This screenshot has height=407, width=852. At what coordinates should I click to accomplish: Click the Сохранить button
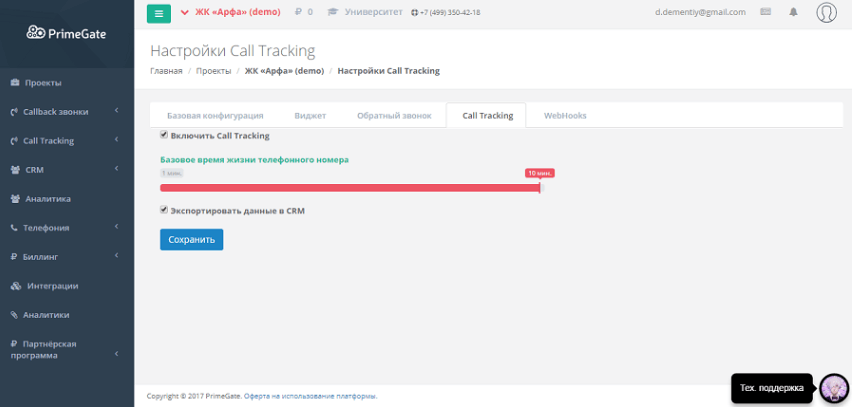[191, 240]
